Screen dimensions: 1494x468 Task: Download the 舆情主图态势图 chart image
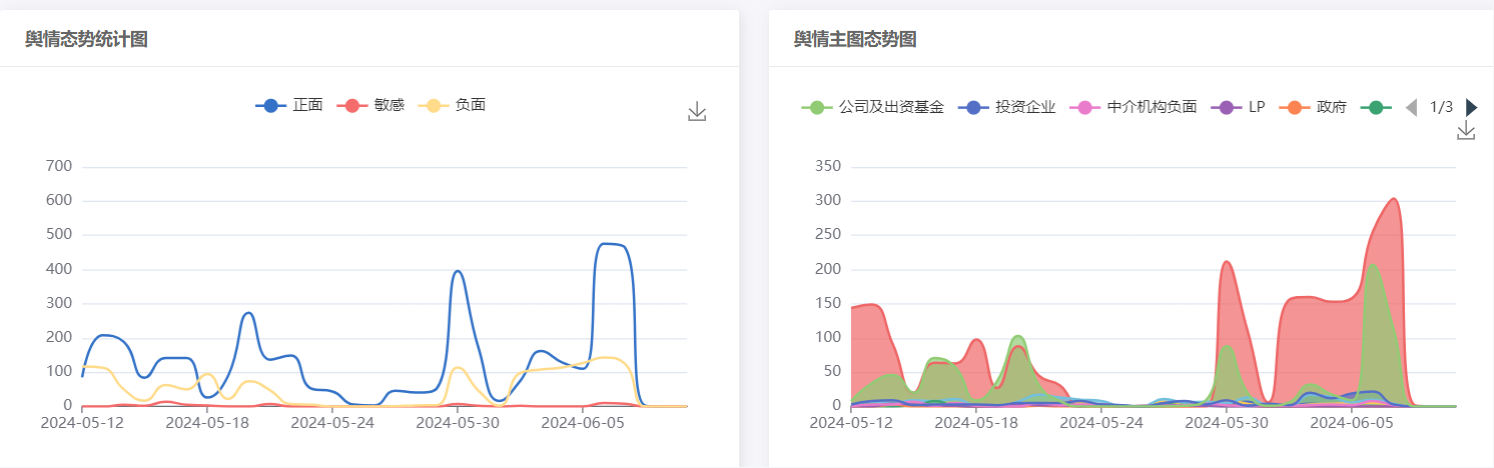tap(1466, 130)
